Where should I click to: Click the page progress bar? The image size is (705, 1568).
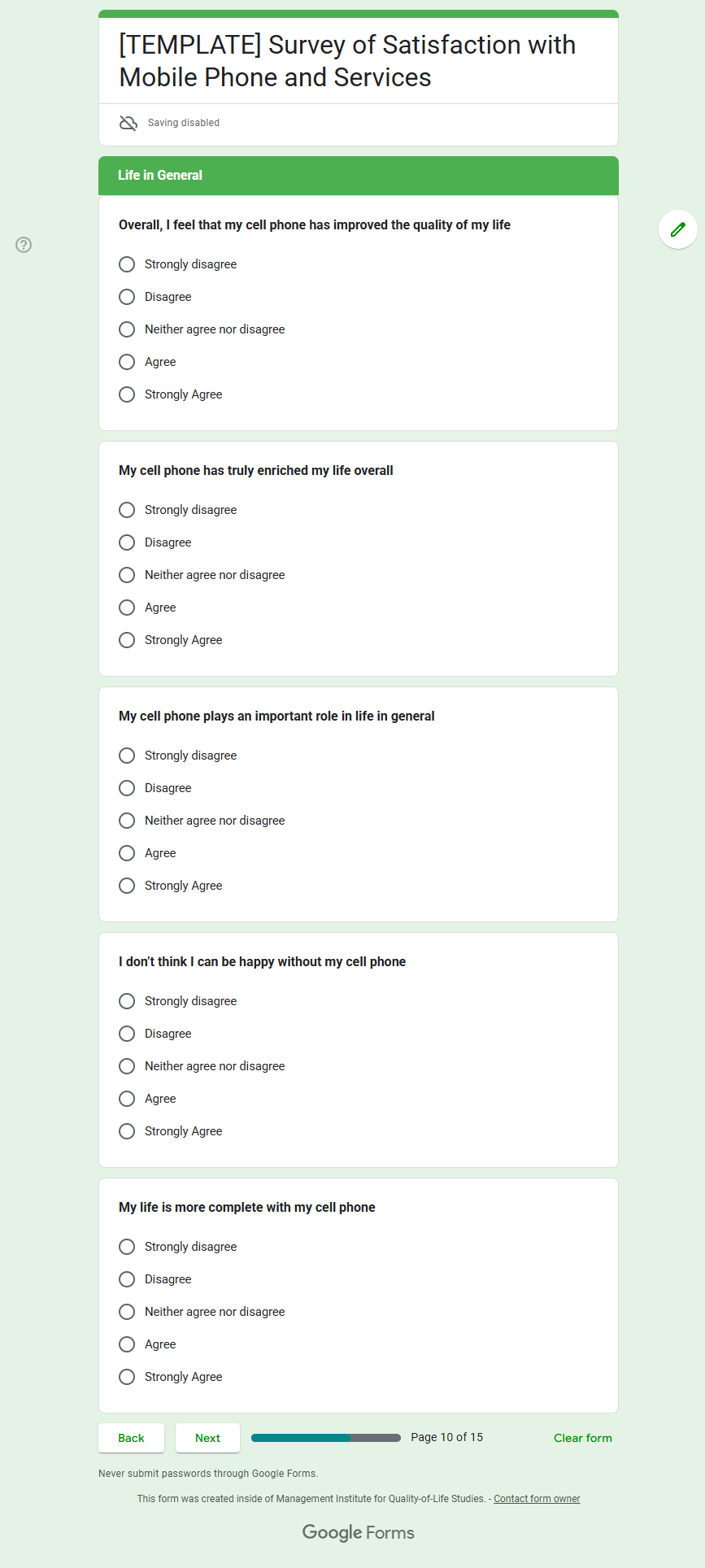point(326,1438)
